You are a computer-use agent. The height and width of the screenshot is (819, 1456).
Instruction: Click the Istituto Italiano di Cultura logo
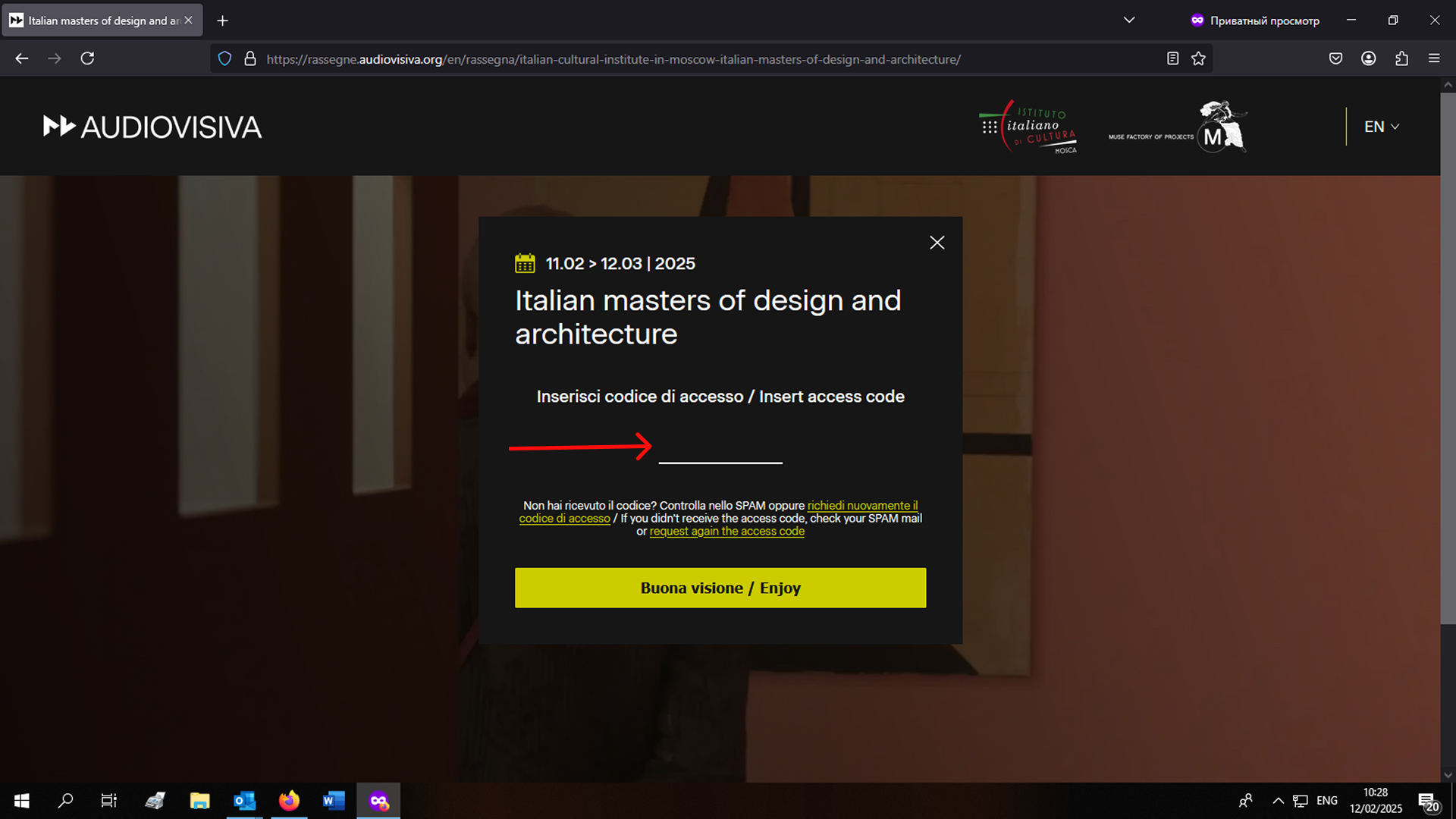point(1028,127)
